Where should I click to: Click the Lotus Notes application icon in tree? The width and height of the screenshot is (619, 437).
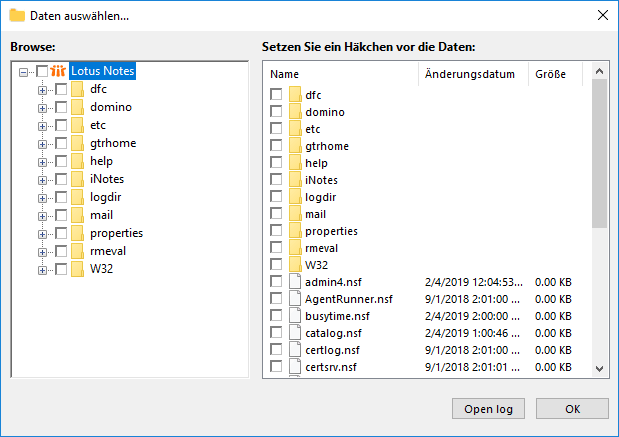(x=58, y=71)
